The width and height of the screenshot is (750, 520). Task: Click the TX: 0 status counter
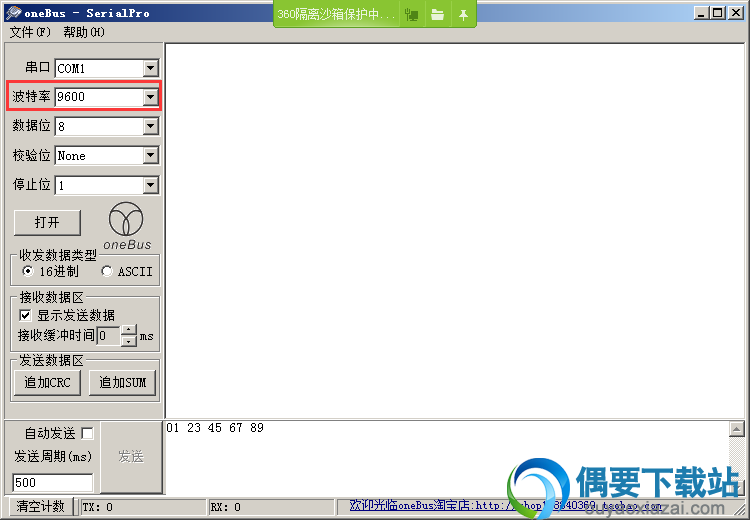[x=143, y=507]
